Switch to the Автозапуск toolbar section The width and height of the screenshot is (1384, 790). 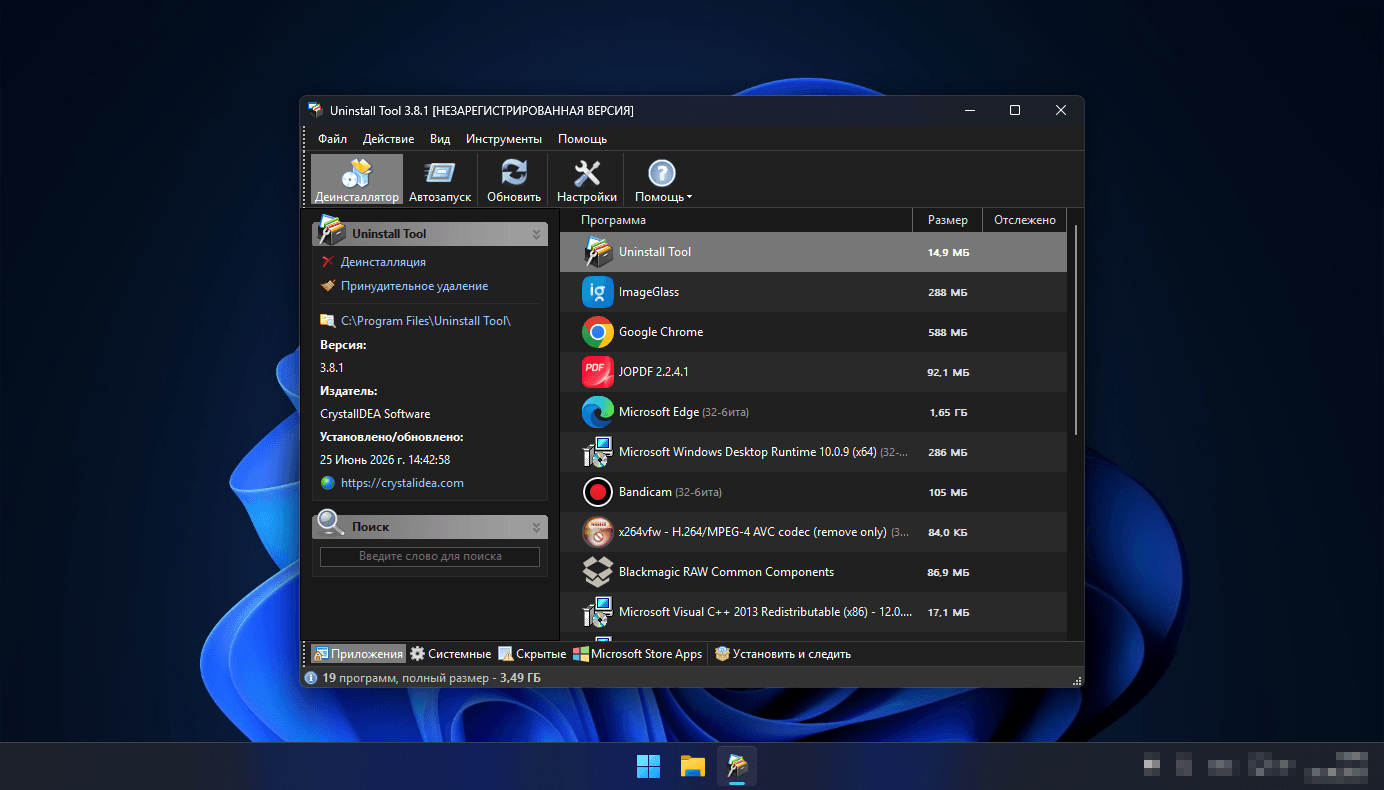point(440,180)
